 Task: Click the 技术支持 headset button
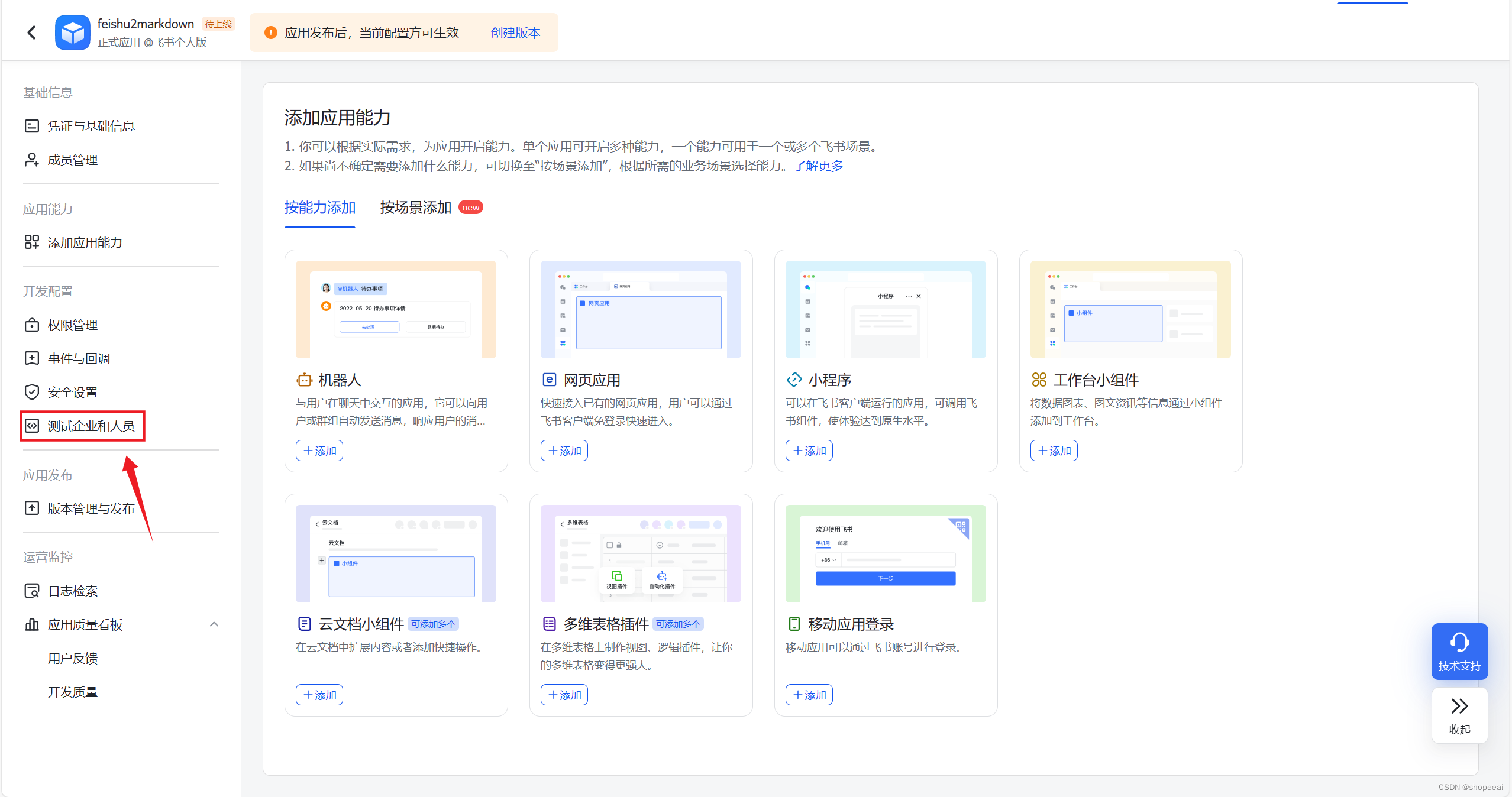pyautogui.click(x=1459, y=651)
